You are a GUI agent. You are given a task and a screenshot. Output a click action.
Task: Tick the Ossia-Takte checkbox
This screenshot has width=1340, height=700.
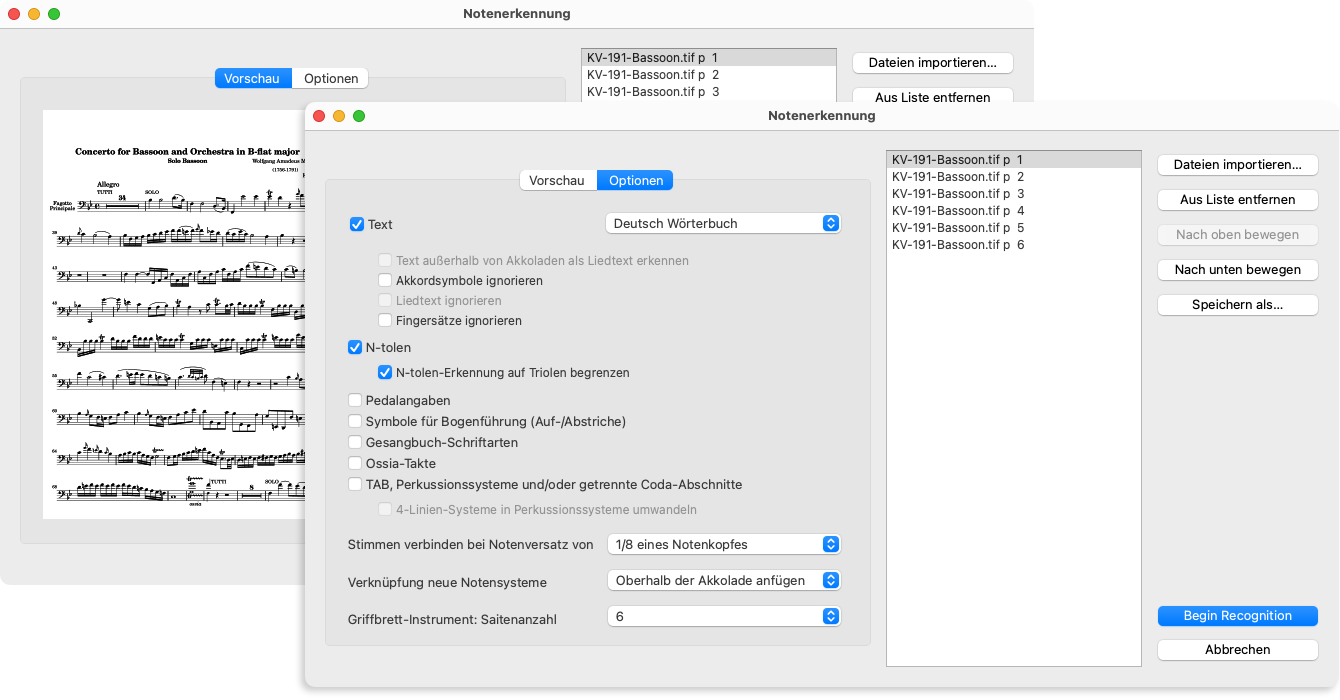click(x=355, y=464)
